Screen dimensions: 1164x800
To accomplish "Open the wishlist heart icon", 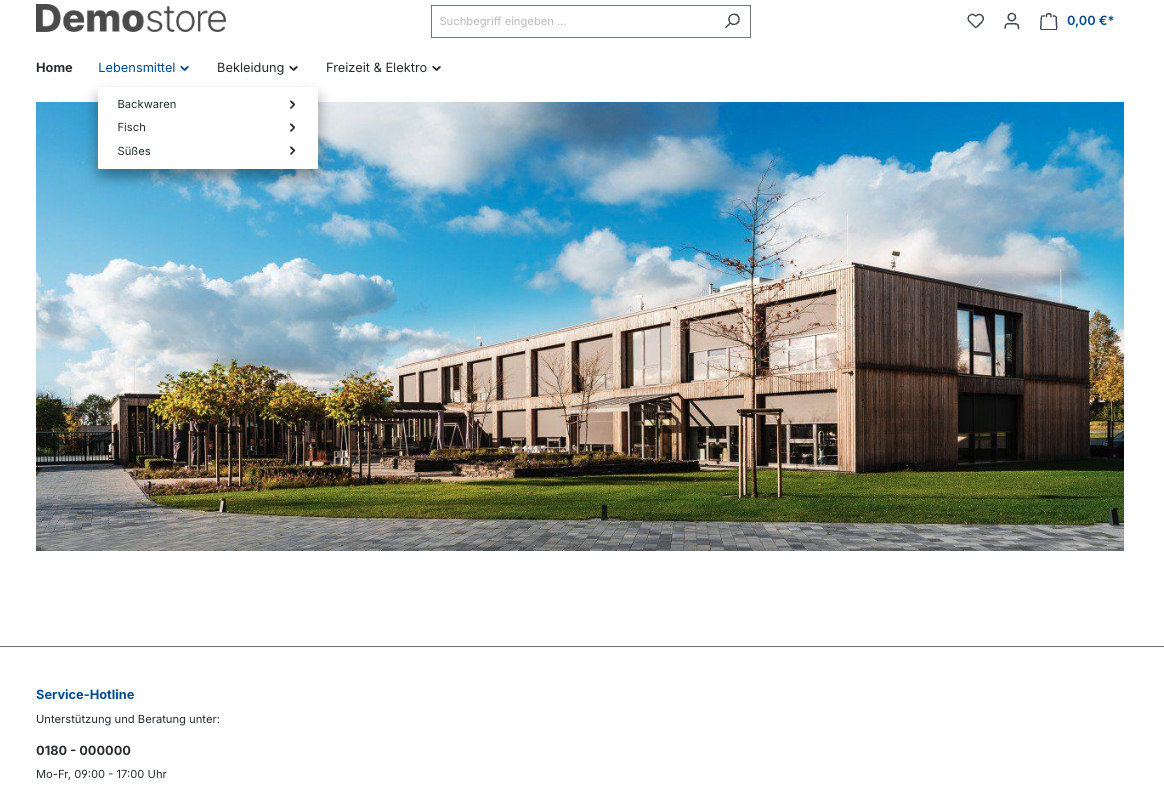I will point(975,21).
